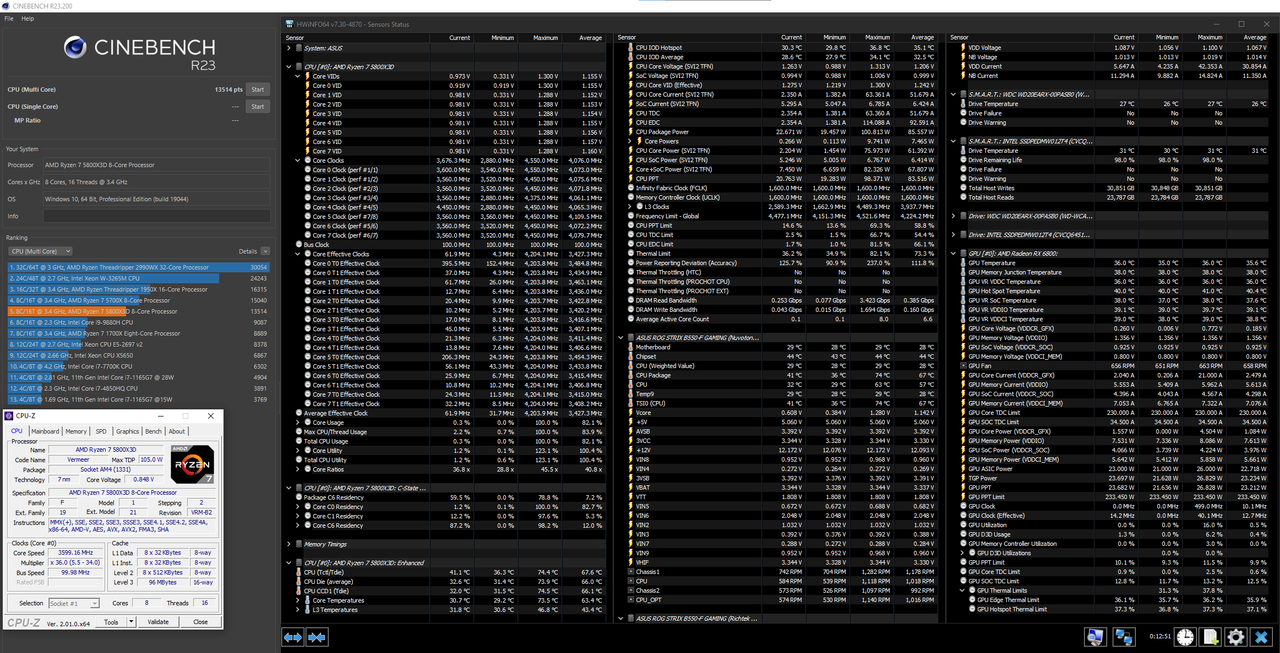The width and height of the screenshot is (1280, 653).
Task: Open the CPU (Multi Core) ranking dropdown
Action: pos(40,251)
